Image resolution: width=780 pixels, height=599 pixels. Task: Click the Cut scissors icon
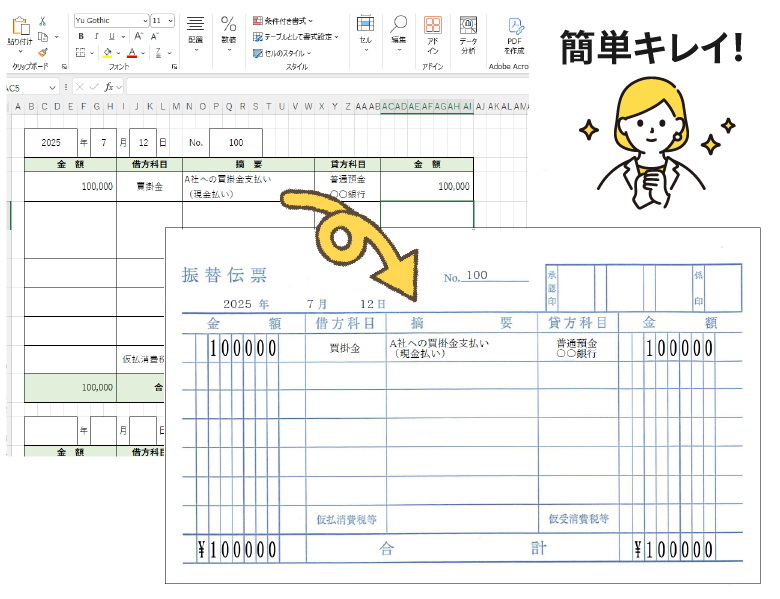[43, 20]
